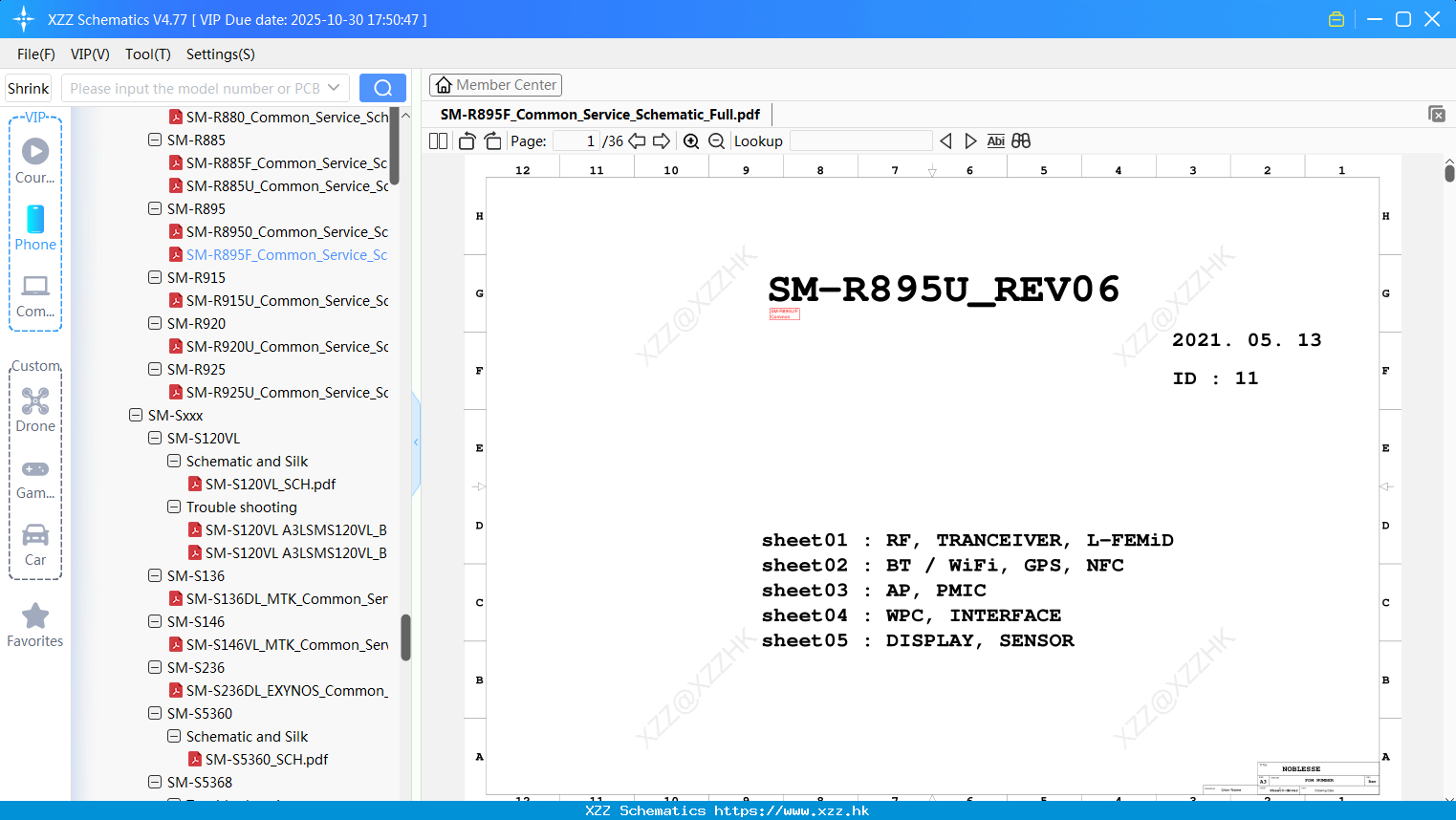Collapse left panel with splitter handle
Image resolution: width=1456 pixels, height=820 pixels.
coord(416,442)
